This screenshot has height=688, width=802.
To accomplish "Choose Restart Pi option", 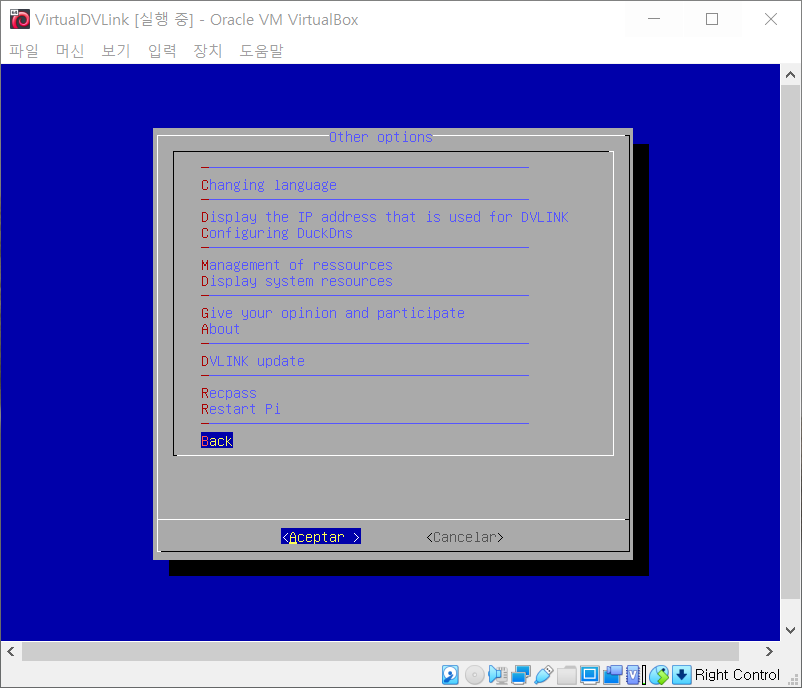I will (x=240, y=409).
